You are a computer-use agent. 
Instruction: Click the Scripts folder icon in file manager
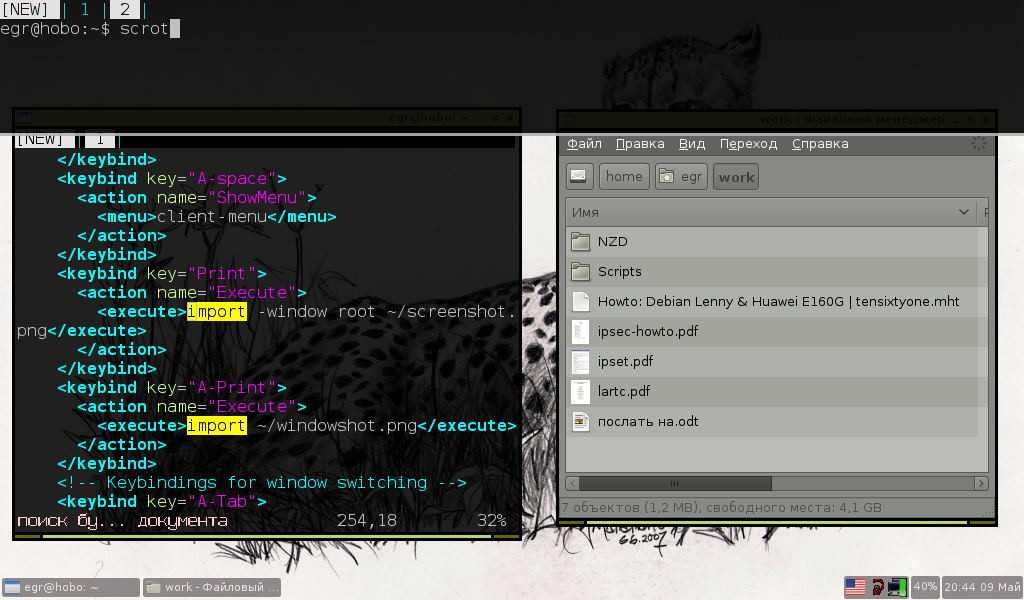580,272
